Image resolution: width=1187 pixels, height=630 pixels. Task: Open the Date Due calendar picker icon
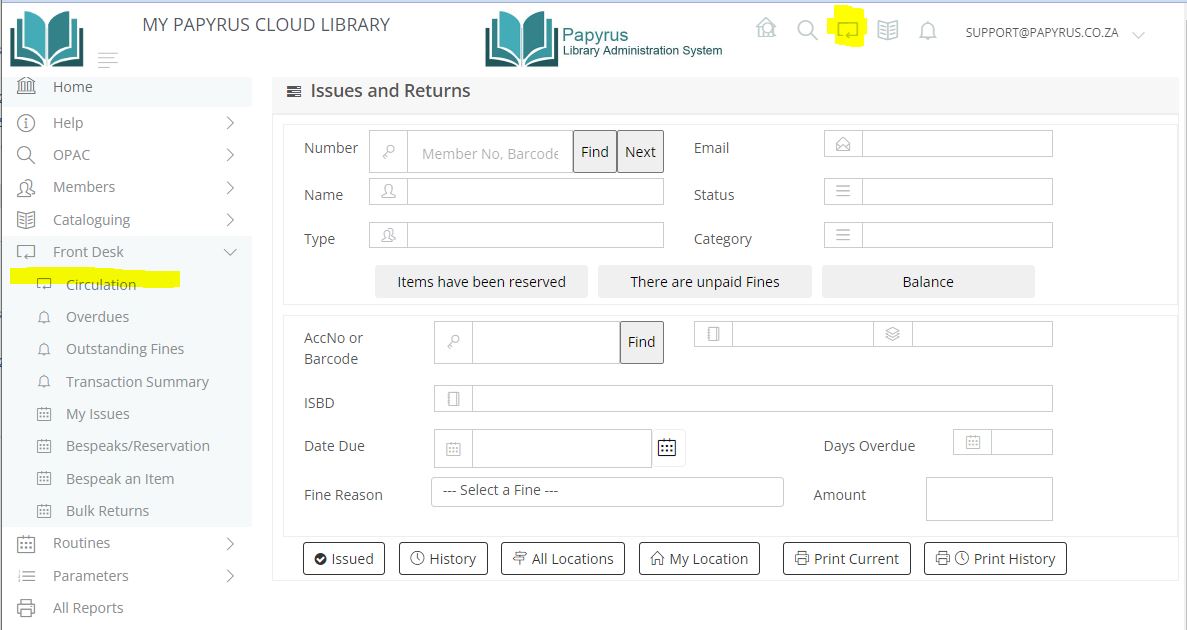point(667,448)
